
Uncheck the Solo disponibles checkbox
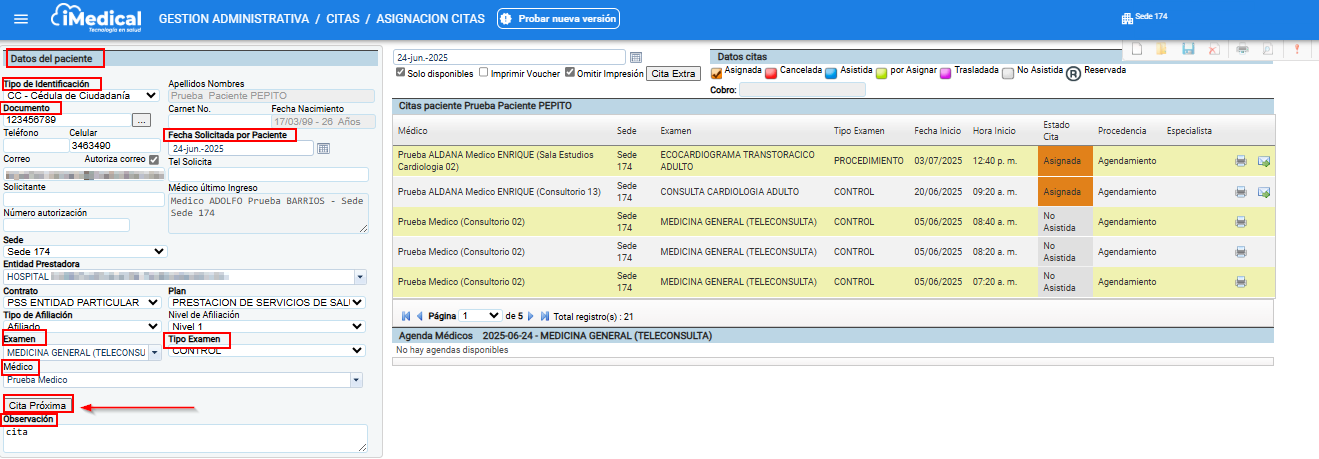coord(401,73)
